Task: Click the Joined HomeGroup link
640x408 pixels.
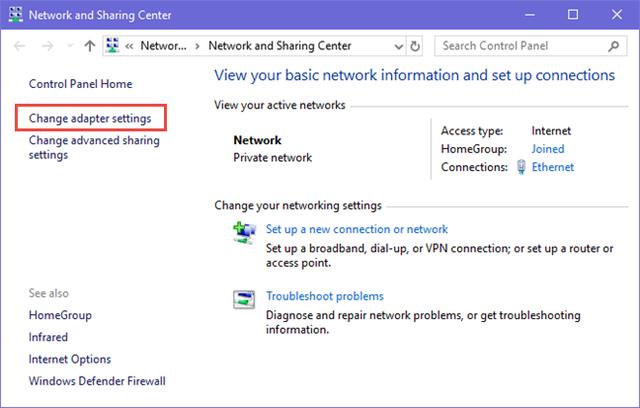Action: pyautogui.click(x=547, y=148)
